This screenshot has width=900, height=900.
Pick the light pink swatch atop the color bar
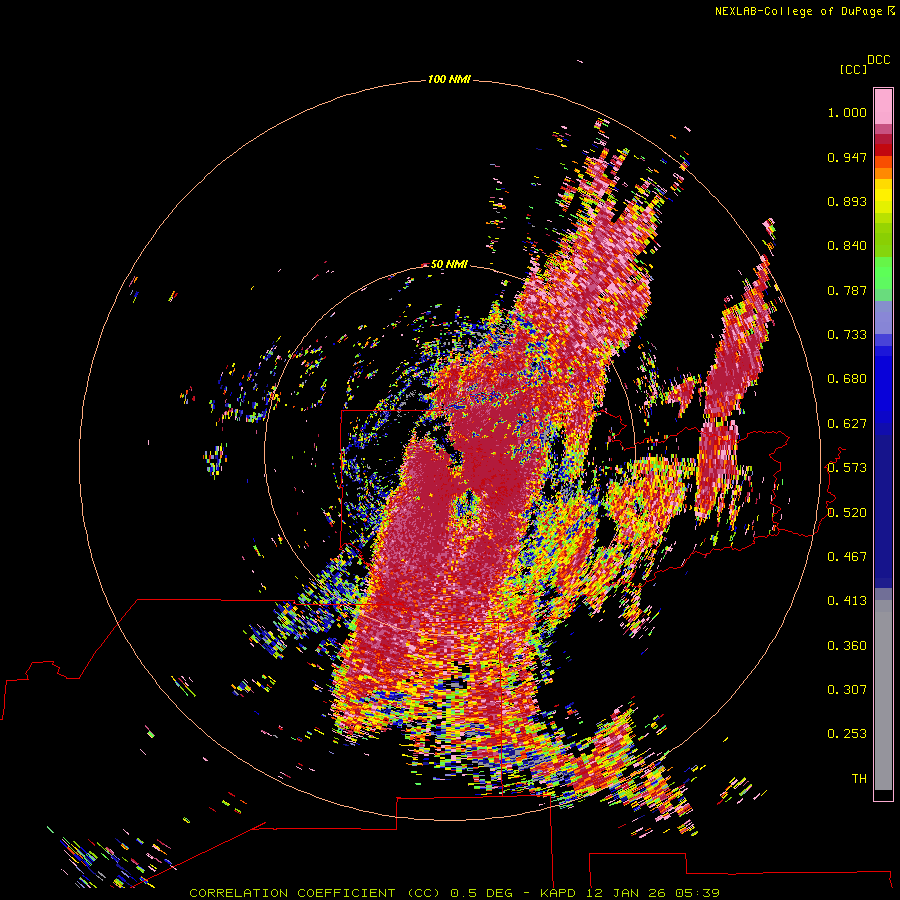click(x=883, y=107)
